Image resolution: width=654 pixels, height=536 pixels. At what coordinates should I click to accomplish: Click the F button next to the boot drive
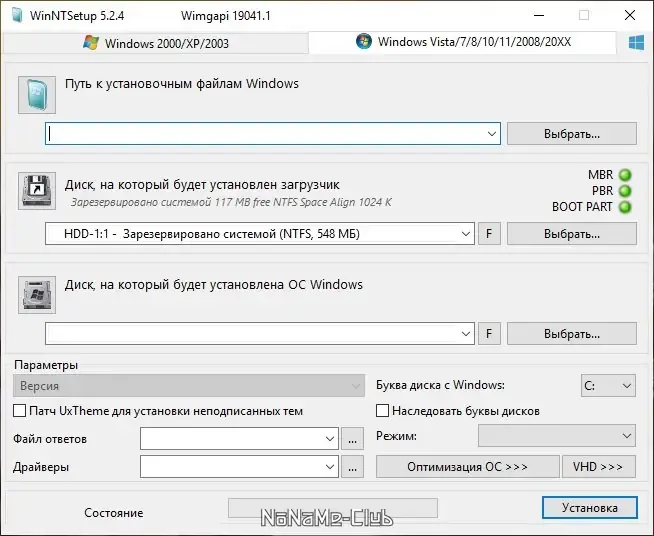(x=489, y=234)
